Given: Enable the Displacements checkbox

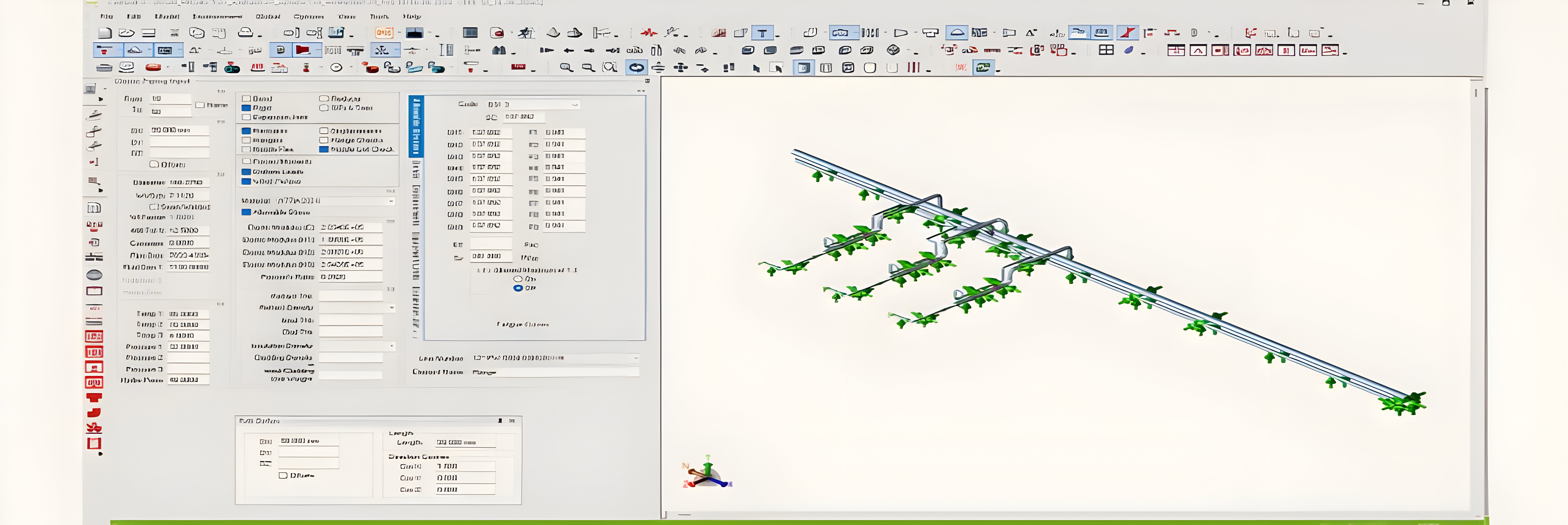Looking at the screenshot, I should click(x=324, y=131).
